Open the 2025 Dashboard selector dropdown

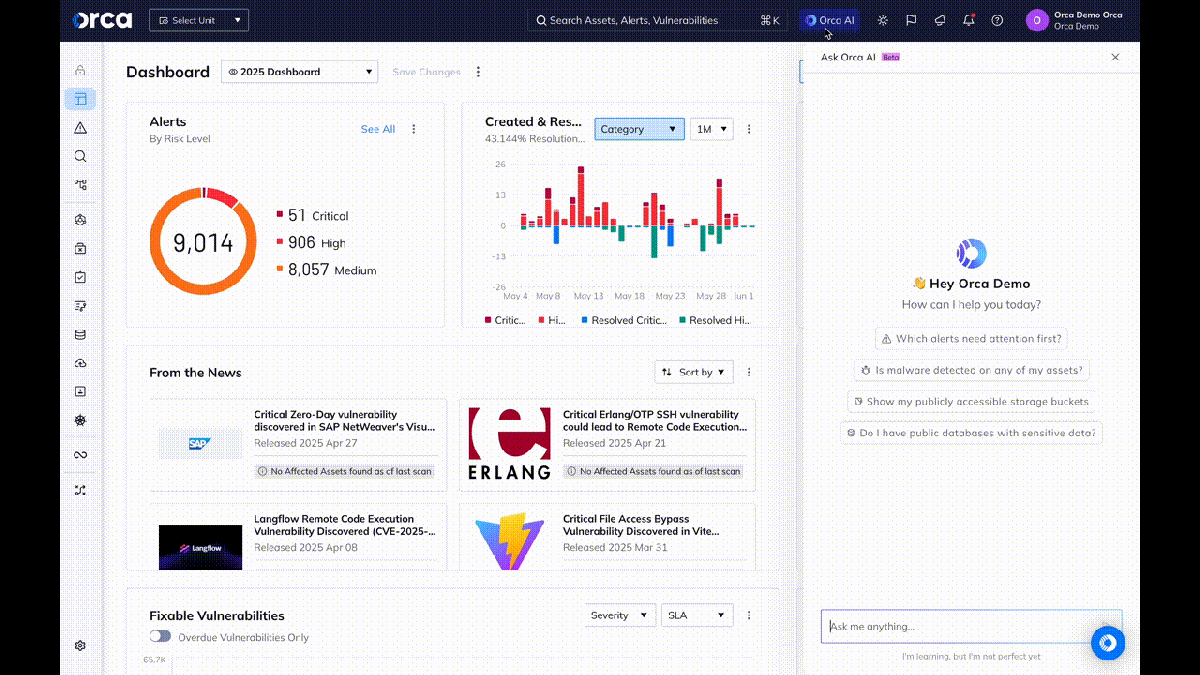299,72
